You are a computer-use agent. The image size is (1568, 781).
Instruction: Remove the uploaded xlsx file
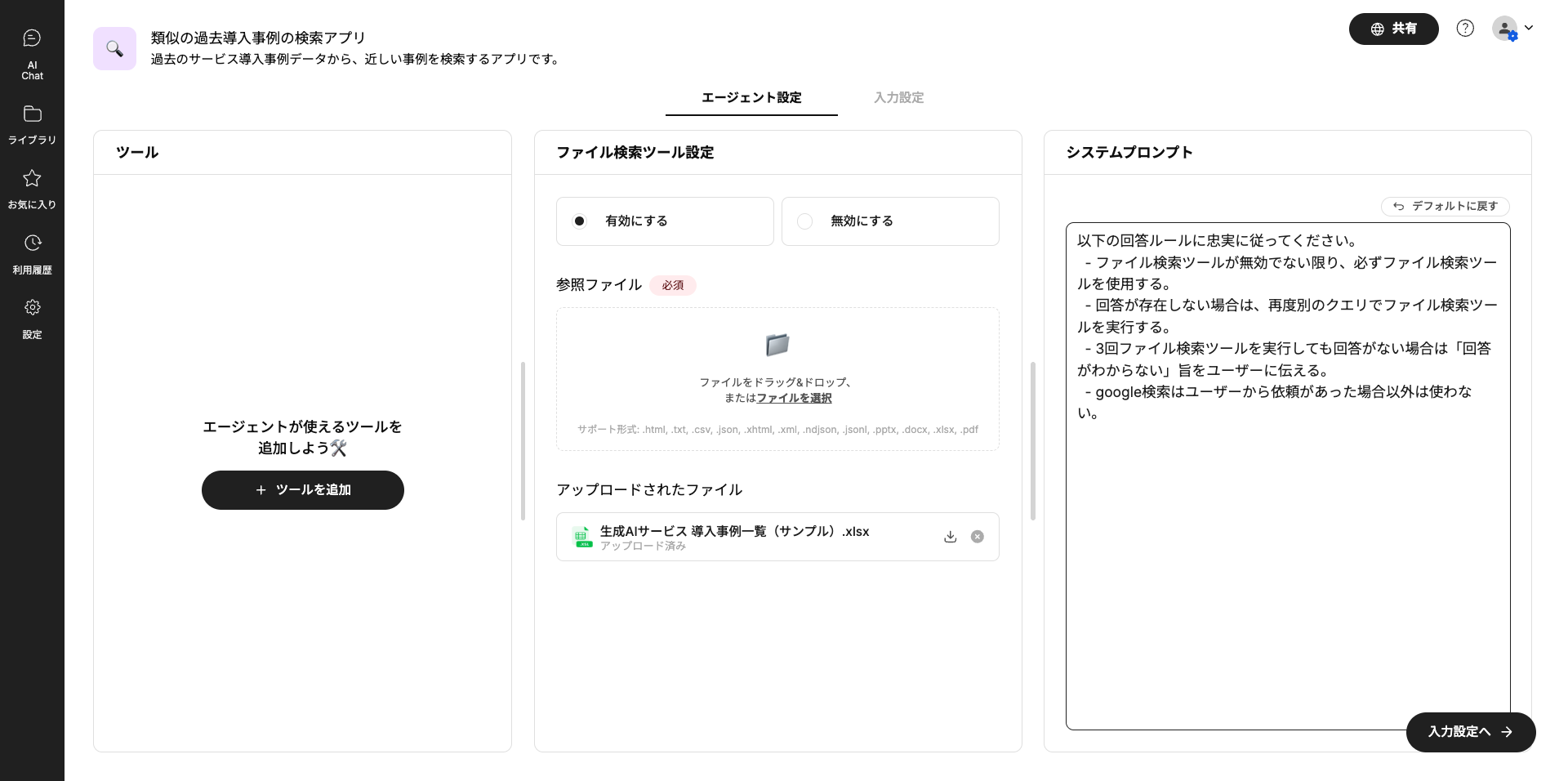pyautogui.click(x=977, y=537)
